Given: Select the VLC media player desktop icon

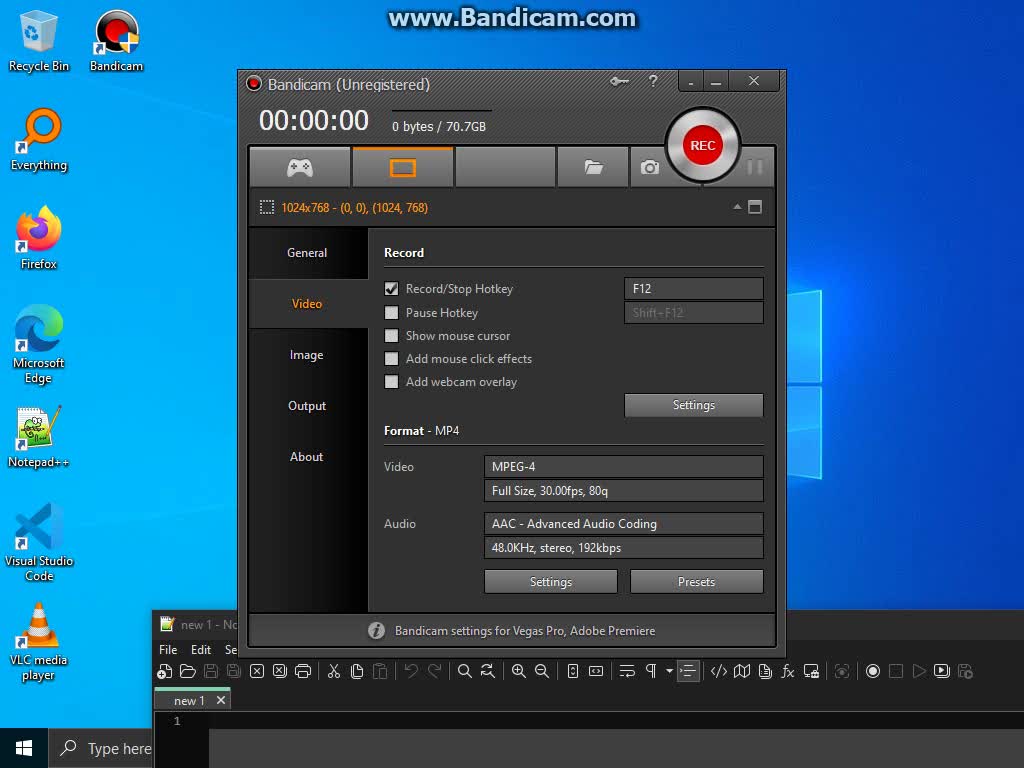Looking at the screenshot, I should (x=39, y=642).
